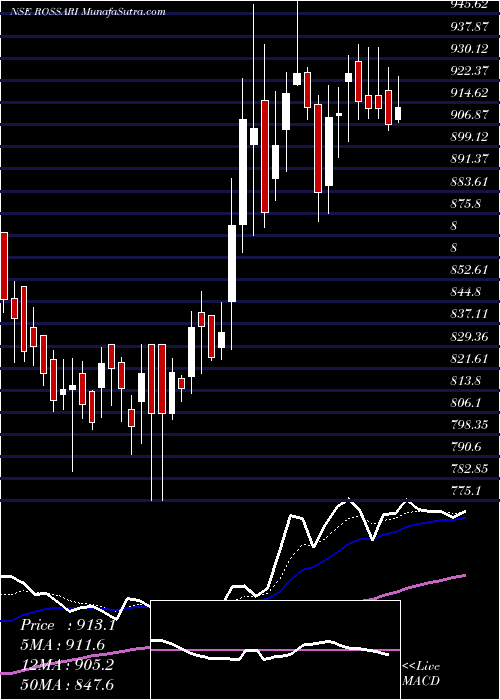Image resolution: width=500 pixels, height=700 pixels.
Task: Click the 930.12 price level label
Action: click(470, 49)
